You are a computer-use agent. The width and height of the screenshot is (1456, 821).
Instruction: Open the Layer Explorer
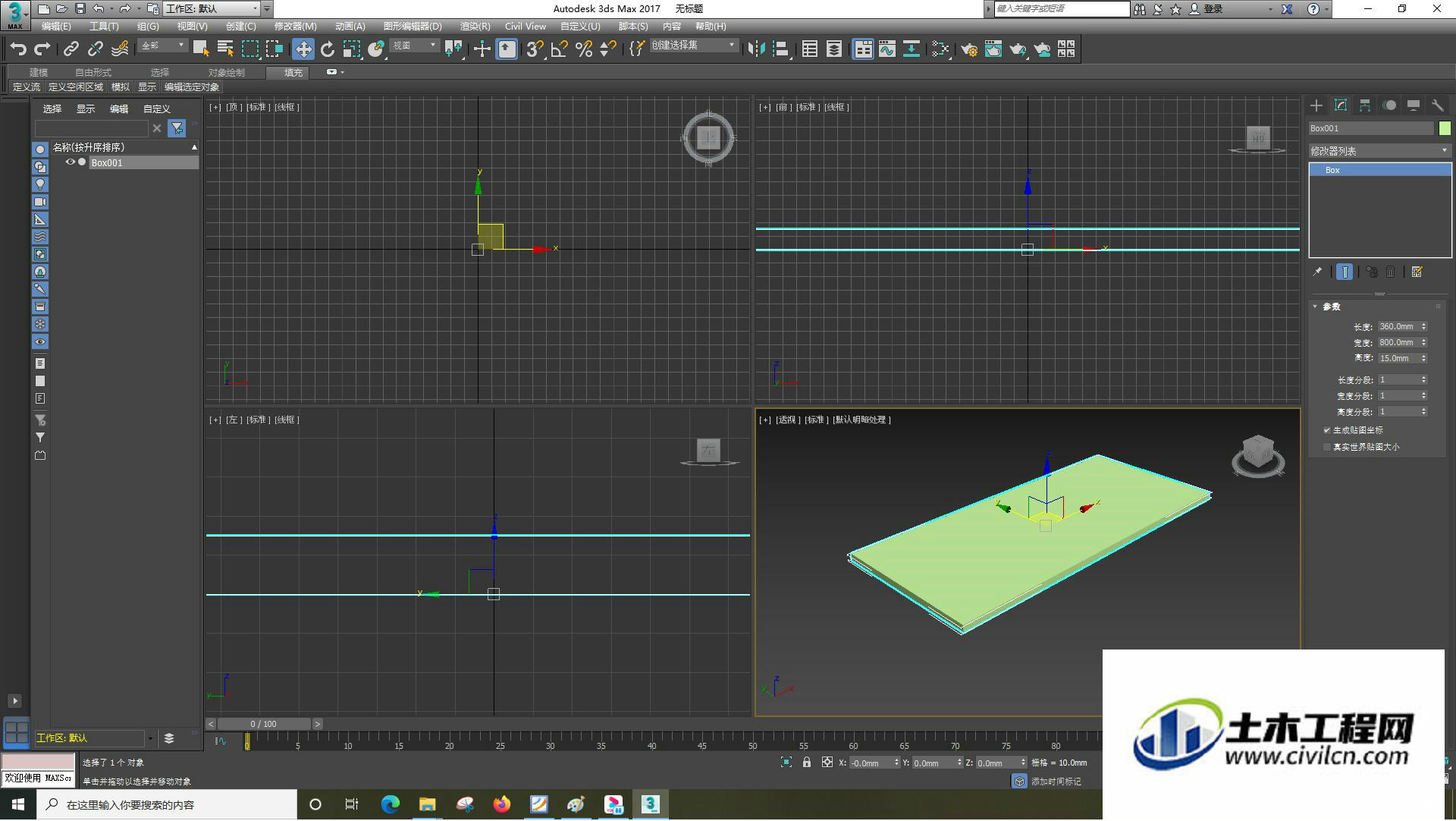point(834,49)
